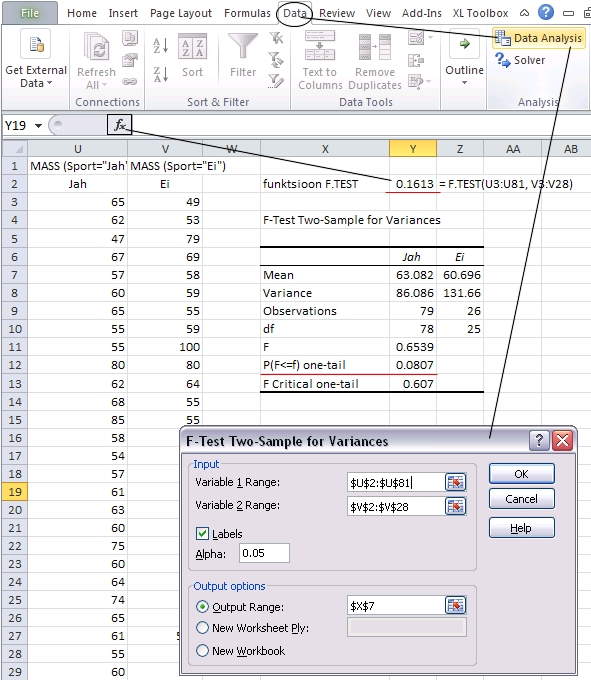The image size is (591, 680).
Task: Select the New Workbook option
Action: 202,651
